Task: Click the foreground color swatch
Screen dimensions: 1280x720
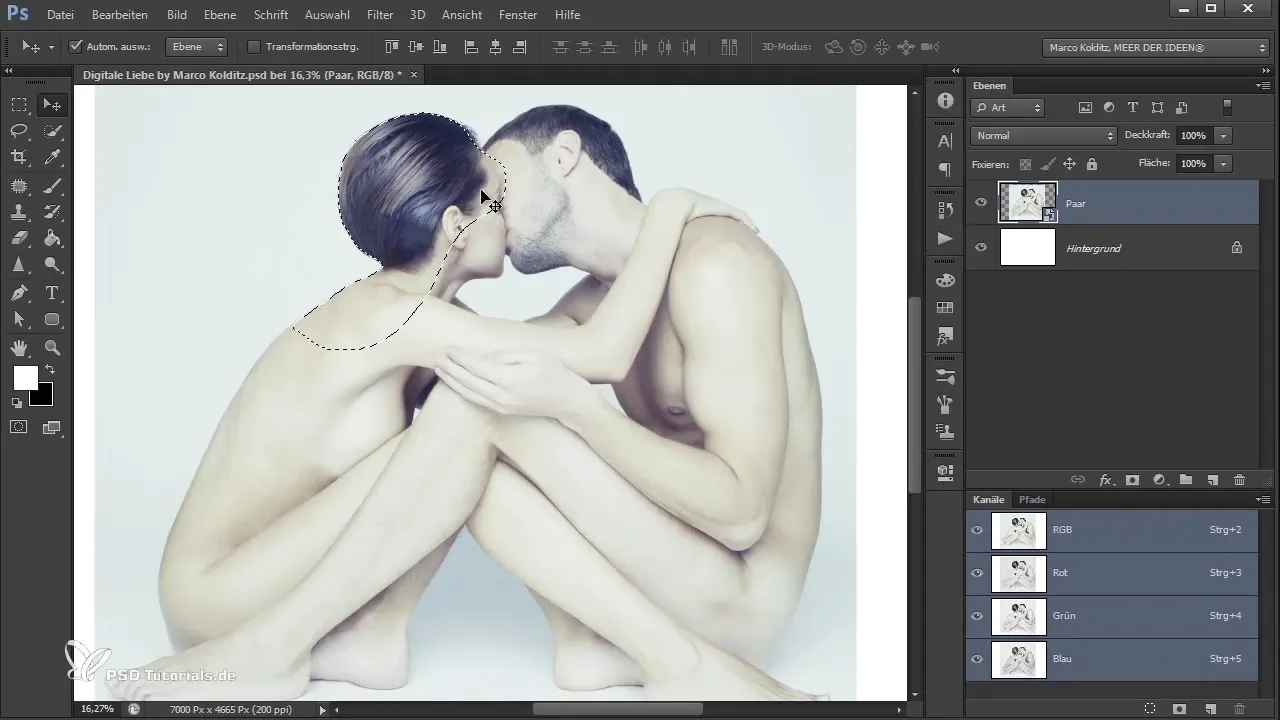Action: 25,377
